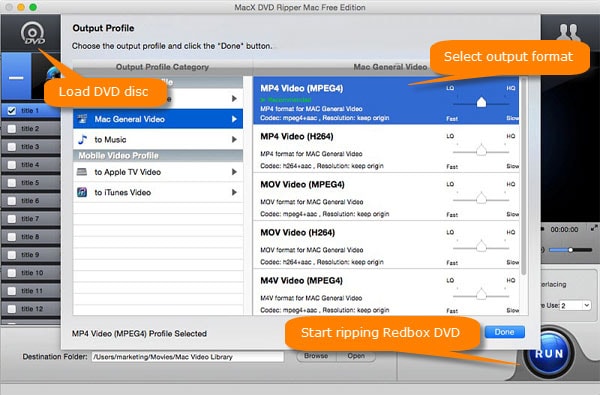Adjust the preview volume slider

pos(570,250)
